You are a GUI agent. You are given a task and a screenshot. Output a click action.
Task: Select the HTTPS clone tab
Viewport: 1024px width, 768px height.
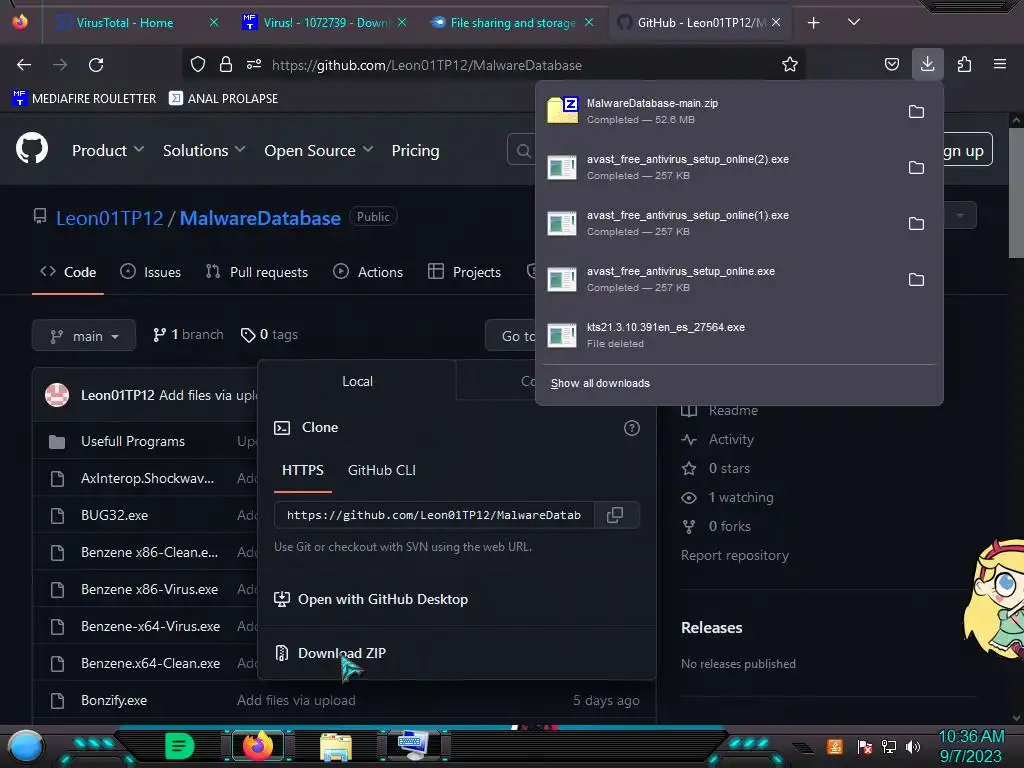point(302,470)
